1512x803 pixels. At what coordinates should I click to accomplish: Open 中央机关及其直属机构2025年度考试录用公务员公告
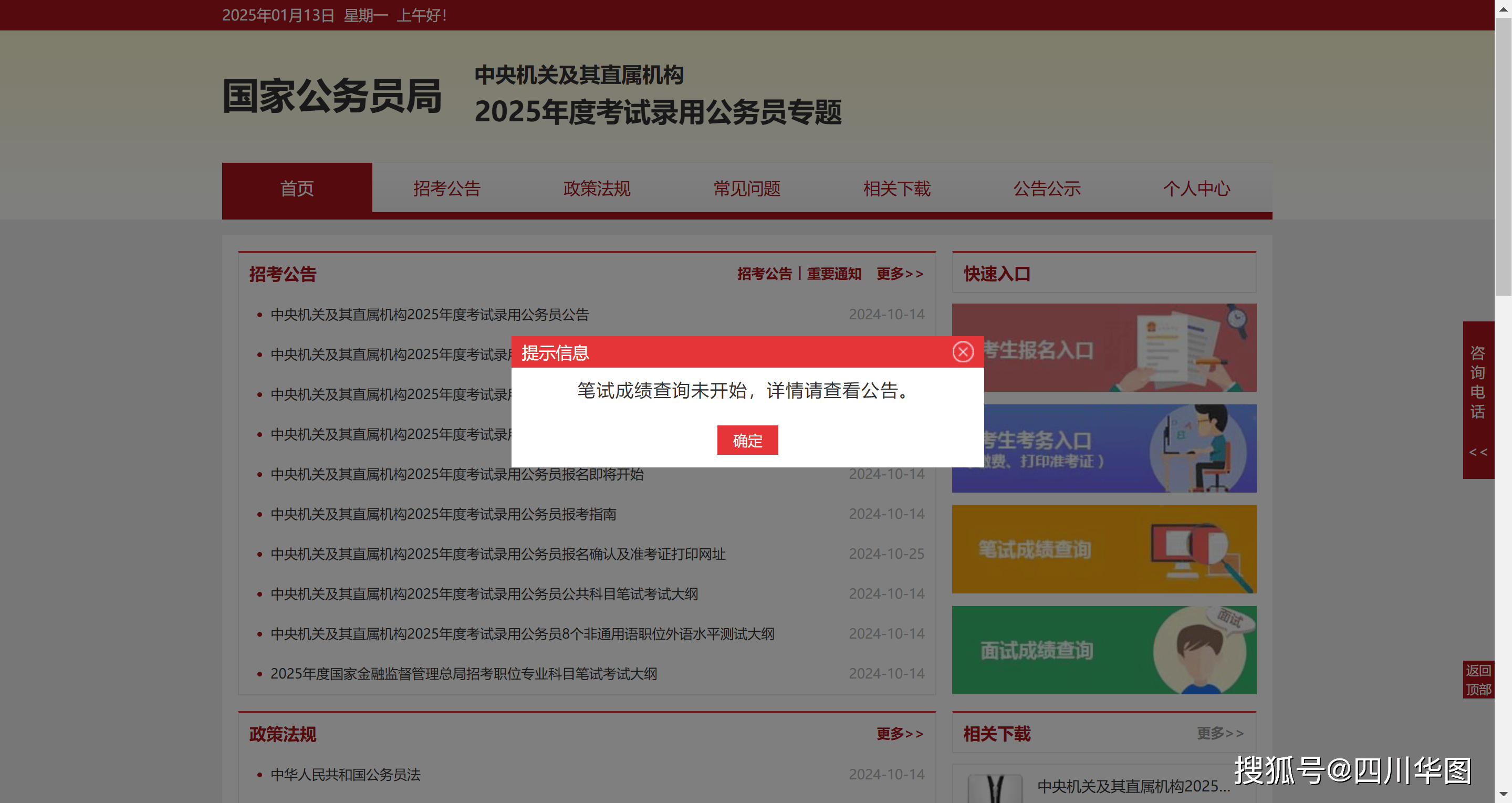(430, 315)
